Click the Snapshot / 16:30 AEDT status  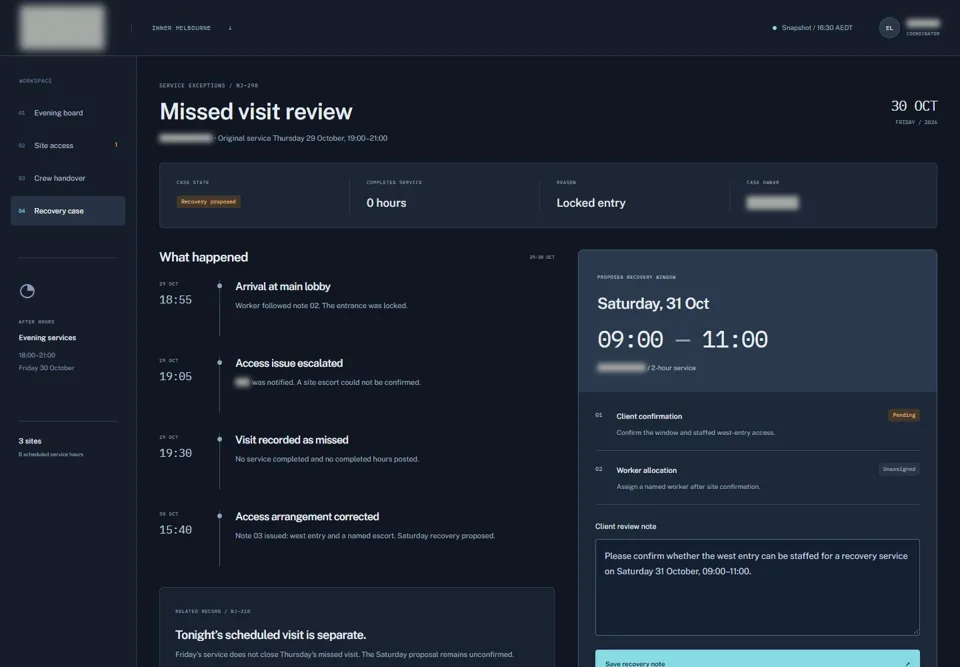[x=812, y=28]
